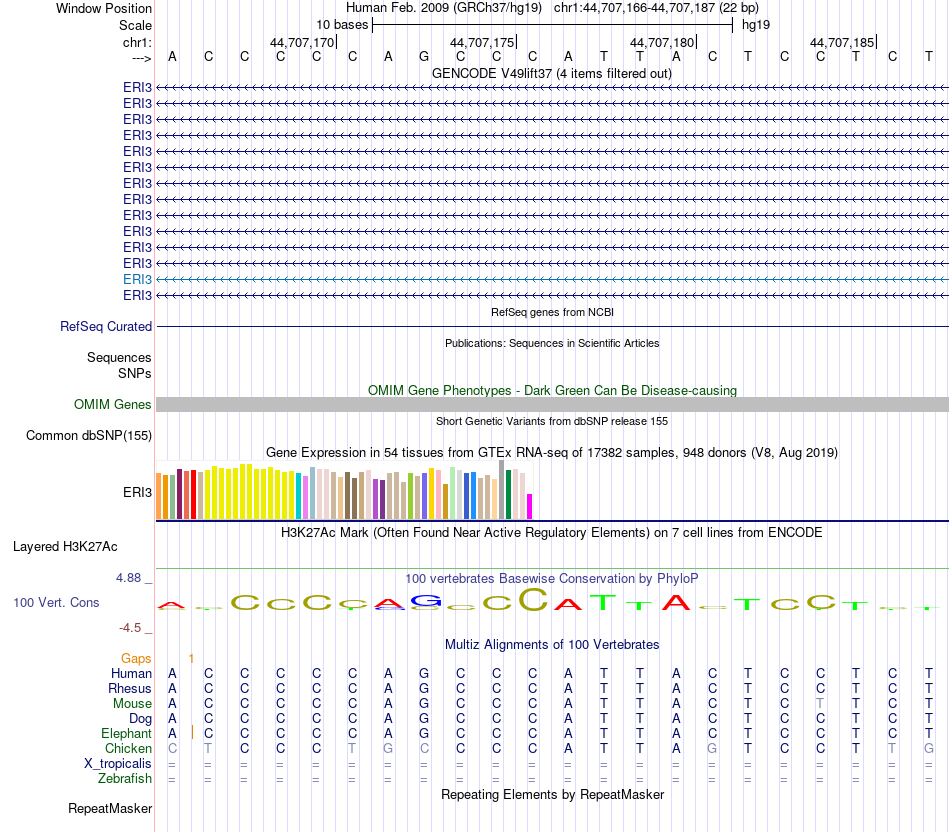Click the ---> sequence direction label
Viewport: 950px width, 832px height.
click(142, 58)
